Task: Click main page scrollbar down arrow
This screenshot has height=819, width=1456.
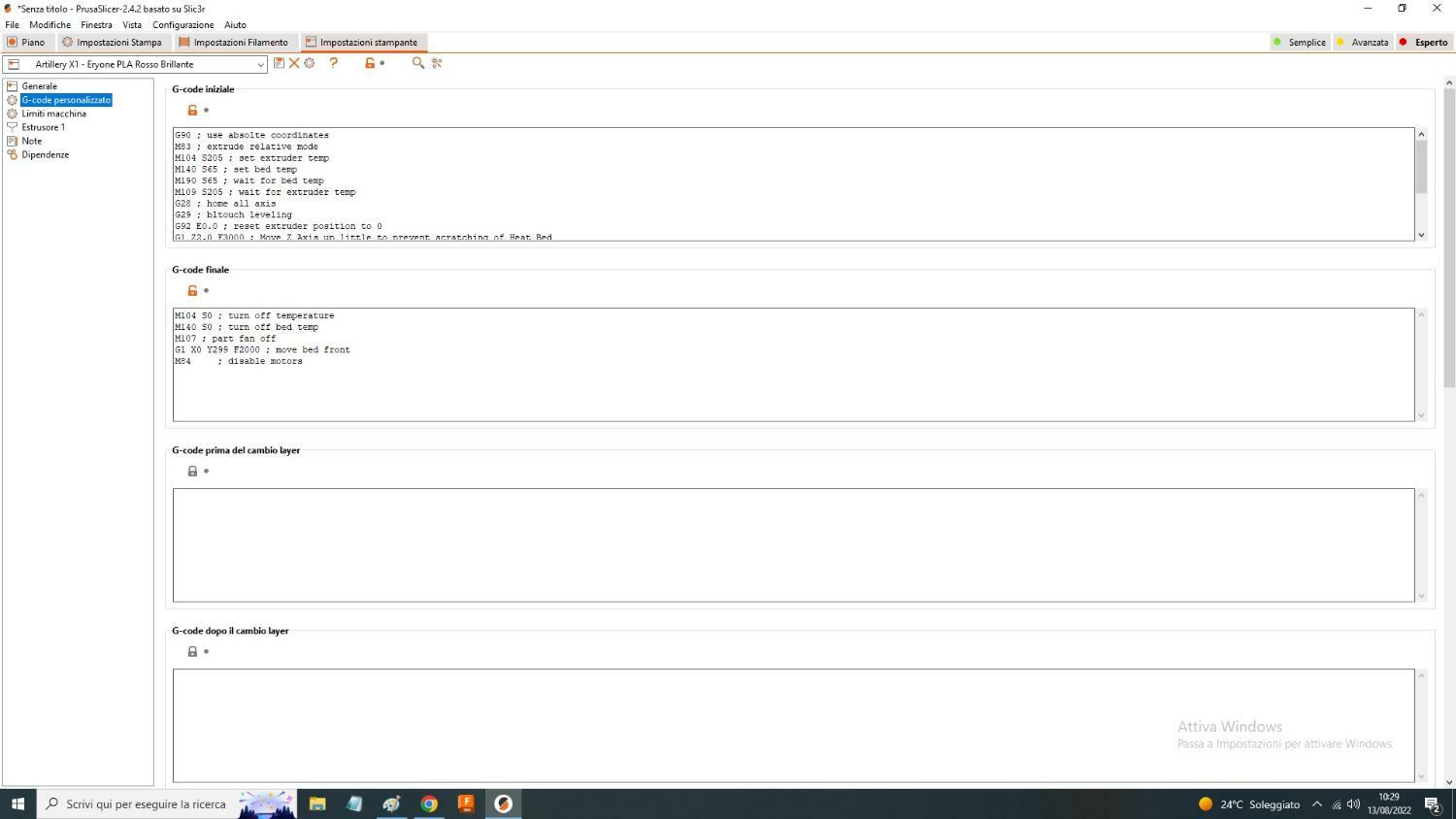Action: click(x=1449, y=782)
